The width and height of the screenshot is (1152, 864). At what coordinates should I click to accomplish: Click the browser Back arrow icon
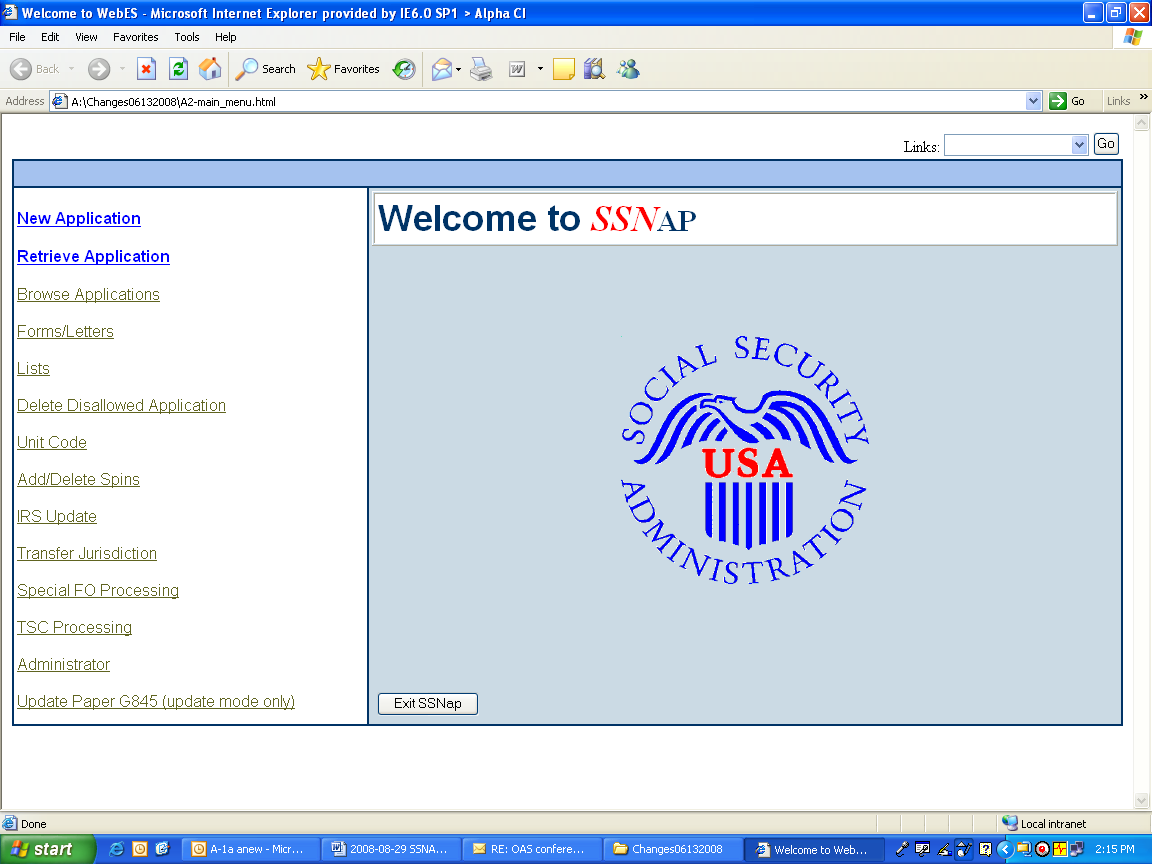pos(21,69)
